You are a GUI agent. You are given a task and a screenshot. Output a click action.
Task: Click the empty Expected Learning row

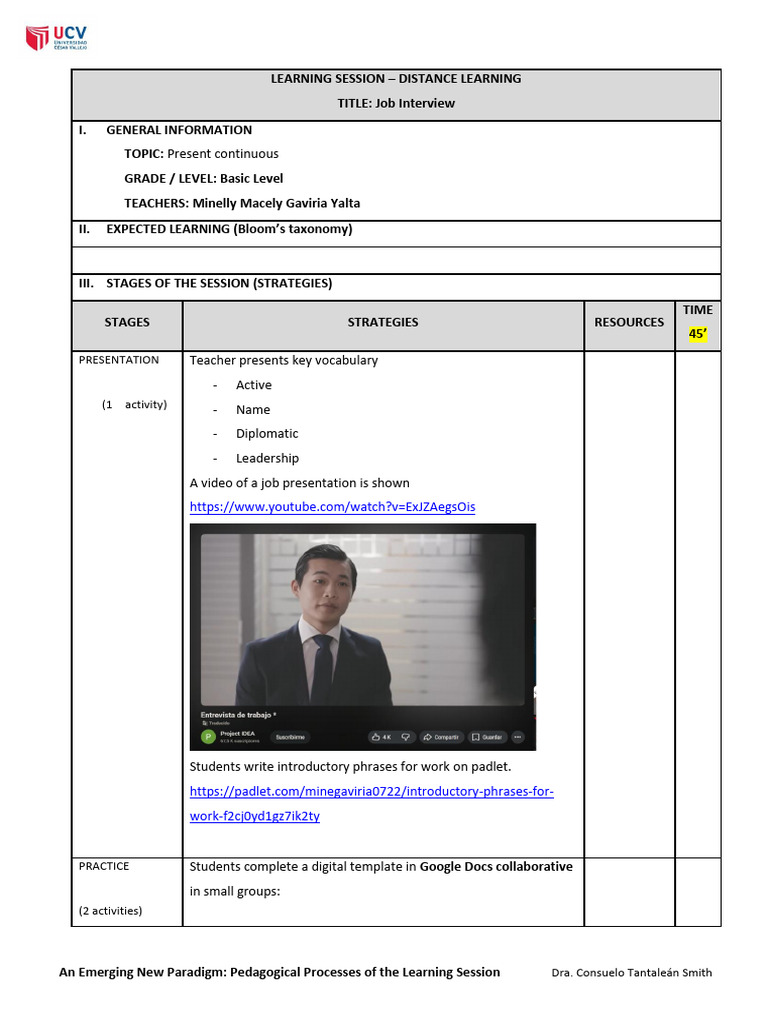396,261
